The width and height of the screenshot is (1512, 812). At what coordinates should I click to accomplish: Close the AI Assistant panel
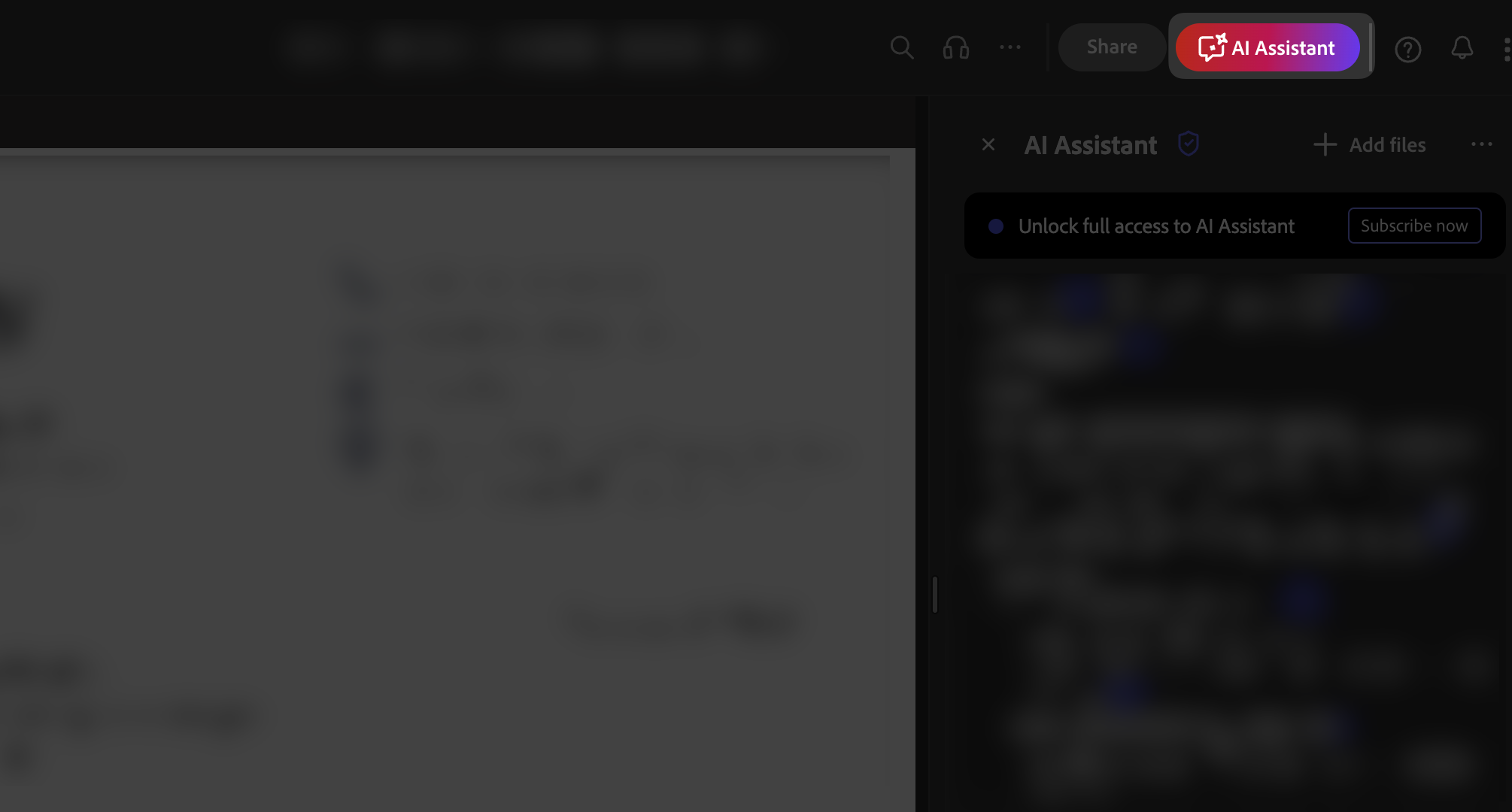tap(988, 144)
